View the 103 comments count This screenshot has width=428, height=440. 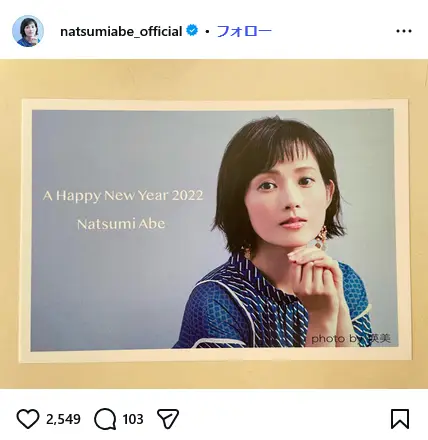coord(133,419)
